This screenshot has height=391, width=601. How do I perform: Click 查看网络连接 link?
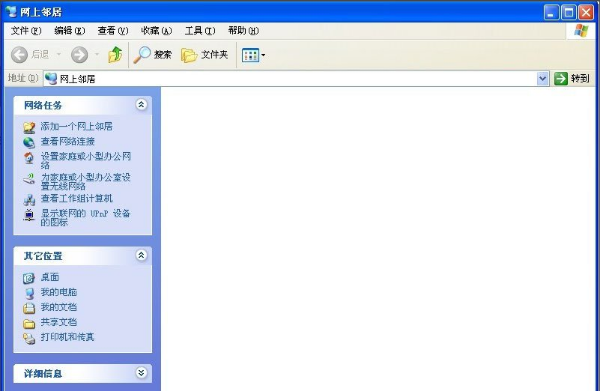tap(68, 142)
